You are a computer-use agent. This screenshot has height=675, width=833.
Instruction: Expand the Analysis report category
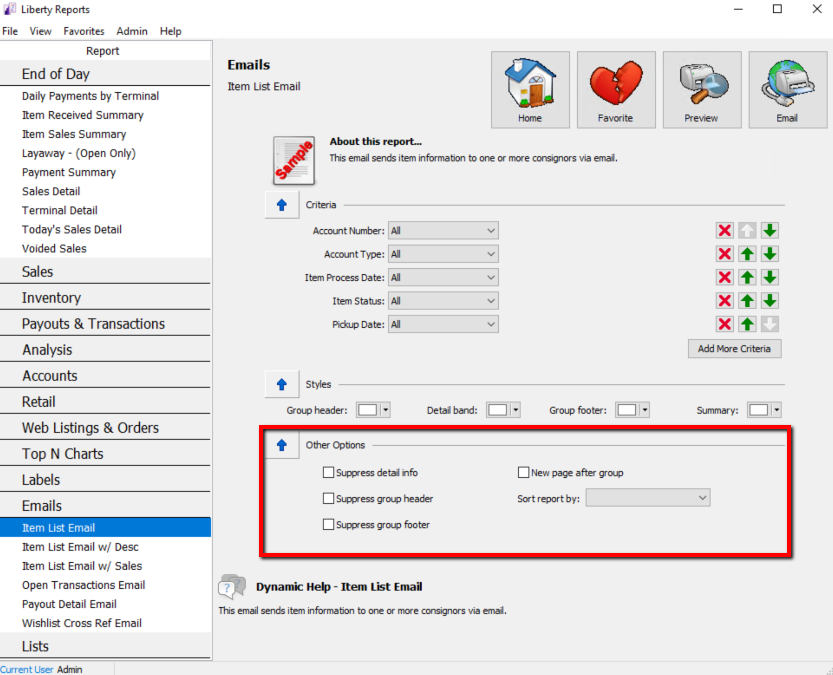[105, 350]
